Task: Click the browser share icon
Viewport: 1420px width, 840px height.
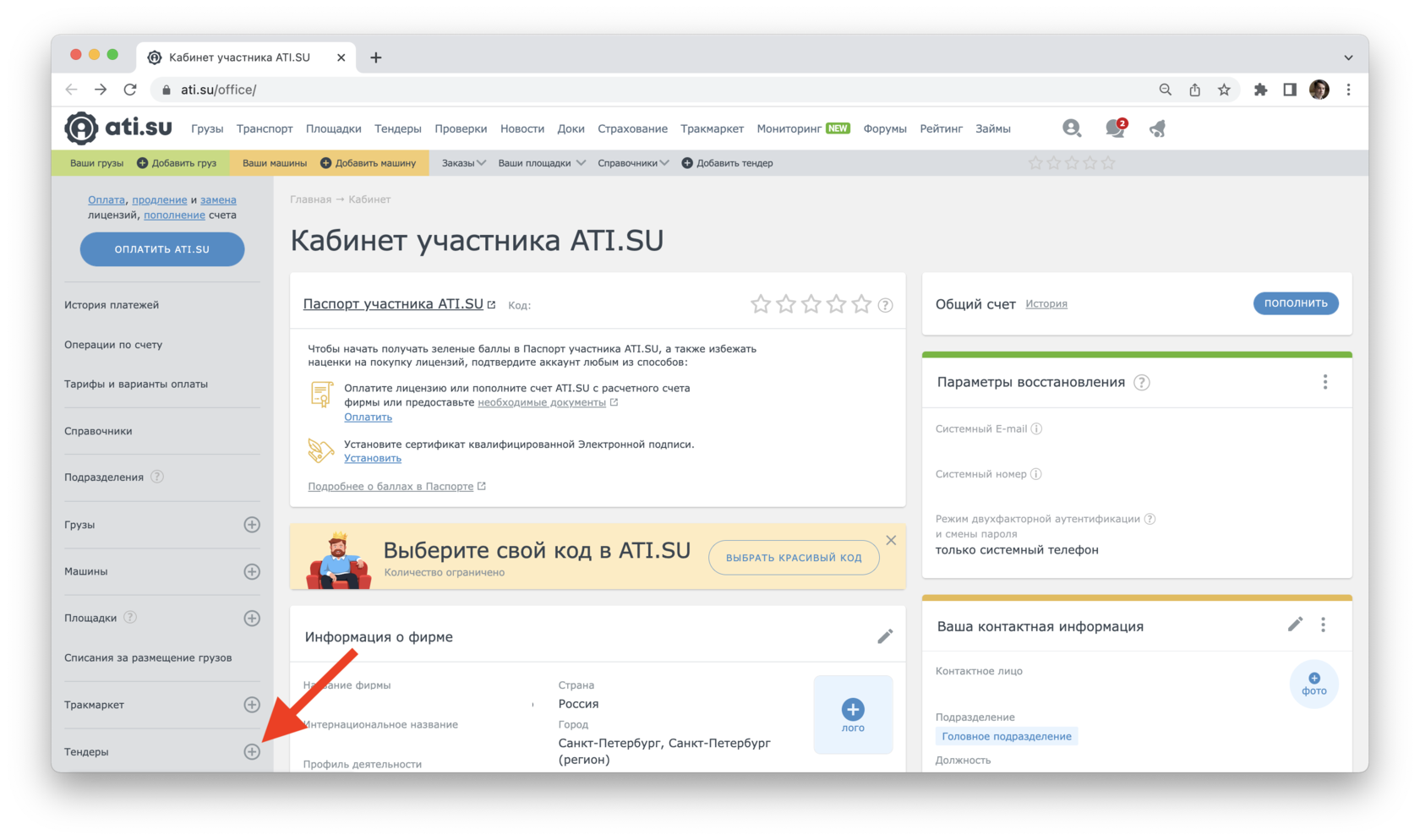Action: 1194,90
